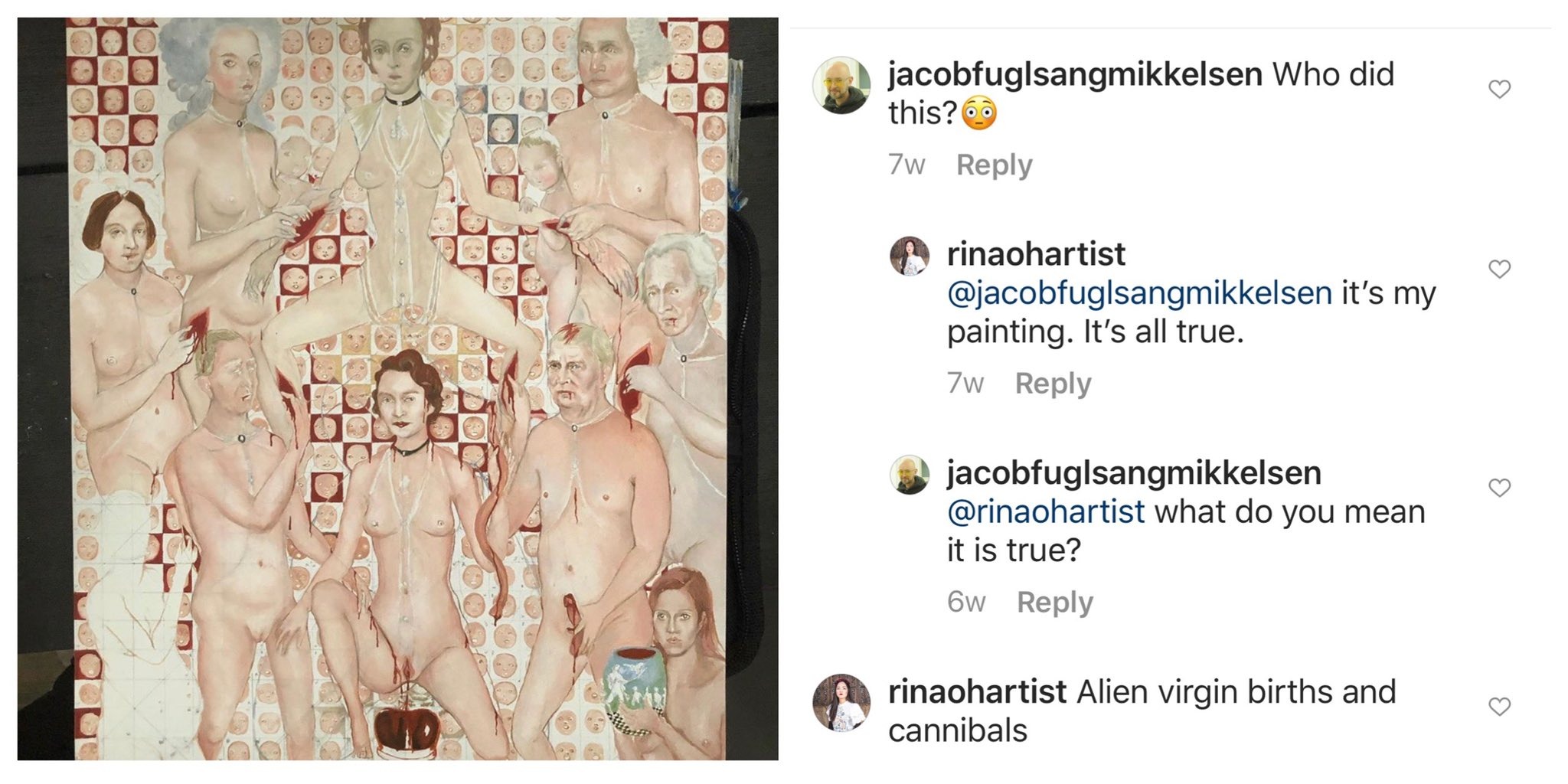
Task: Open jacobfuglsangmikkelsen's avatar on 'what do you mean' reply
Action: click(910, 475)
